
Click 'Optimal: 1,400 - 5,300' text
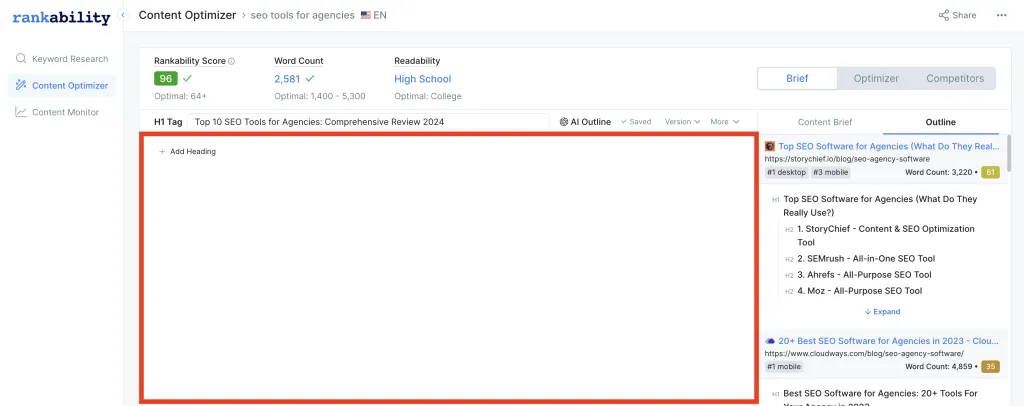point(320,96)
